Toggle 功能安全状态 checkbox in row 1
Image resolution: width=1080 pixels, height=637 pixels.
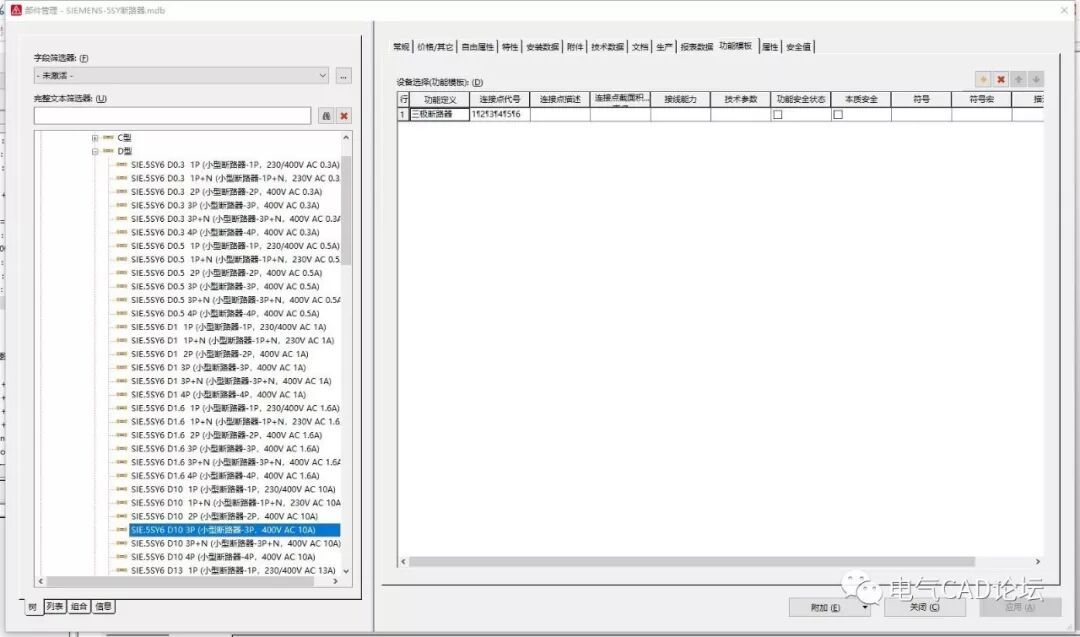pyautogui.click(x=778, y=115)
